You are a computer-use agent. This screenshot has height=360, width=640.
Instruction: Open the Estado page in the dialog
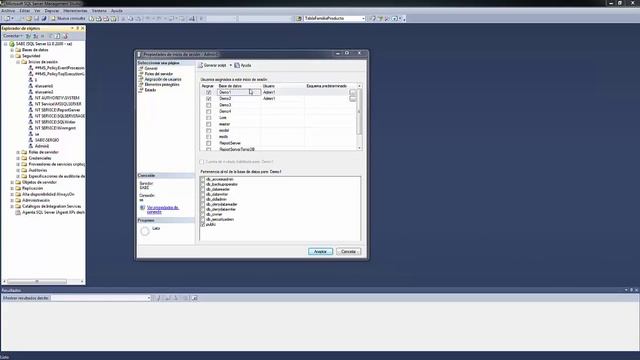click(150, 90)
